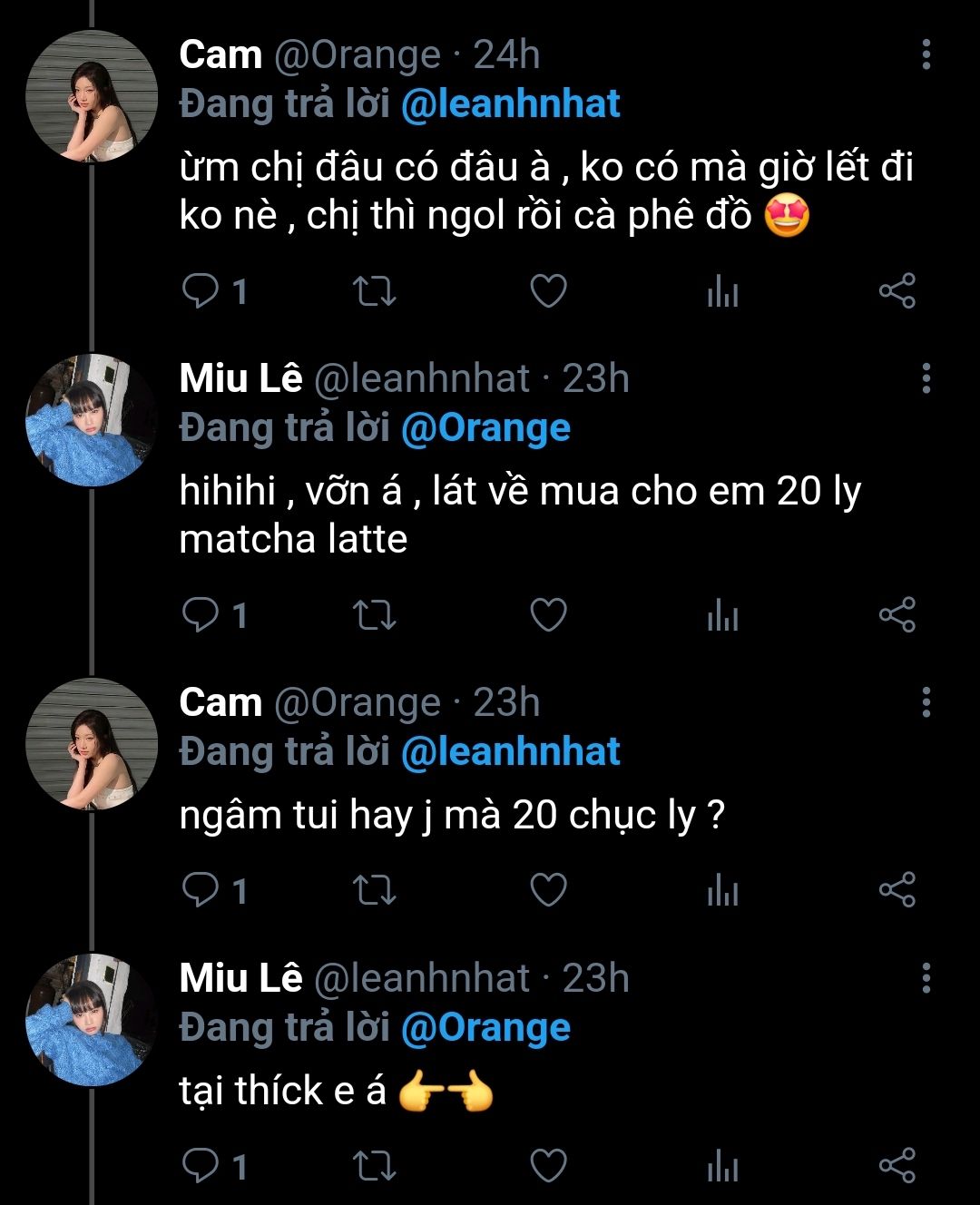Screen dimensions: 980x1205
Task: Like Cam's "20 chục ly" tweet
Action: pyautogui.click(x=548, y=890)
